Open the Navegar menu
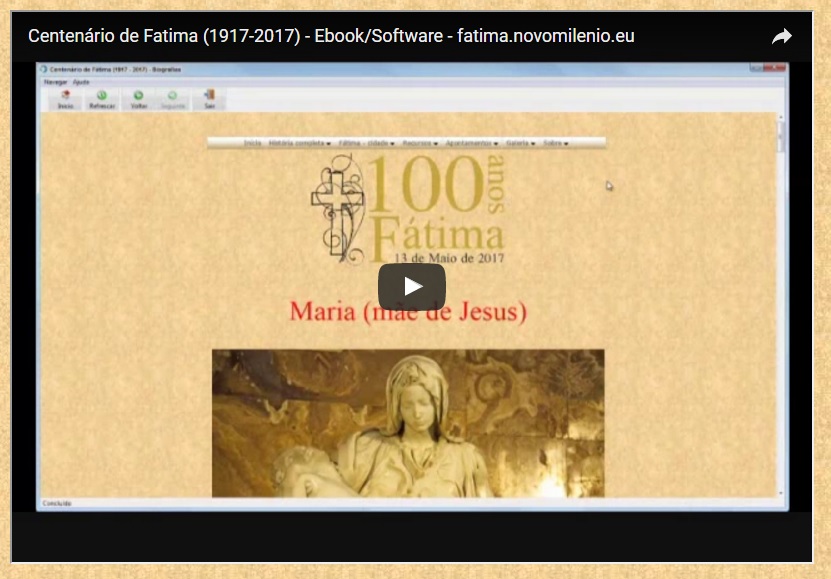 click(x=55, y=82)
